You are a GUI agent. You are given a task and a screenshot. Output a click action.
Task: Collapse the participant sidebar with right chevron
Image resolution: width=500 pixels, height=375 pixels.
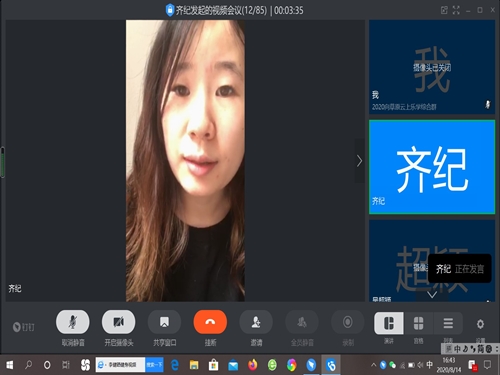click(359, 161)
